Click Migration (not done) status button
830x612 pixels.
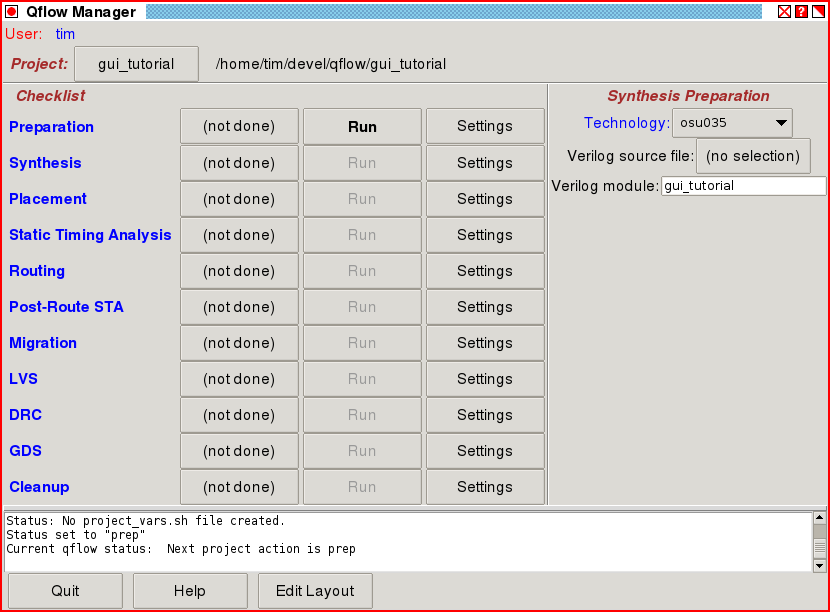(x=239, y=343)
